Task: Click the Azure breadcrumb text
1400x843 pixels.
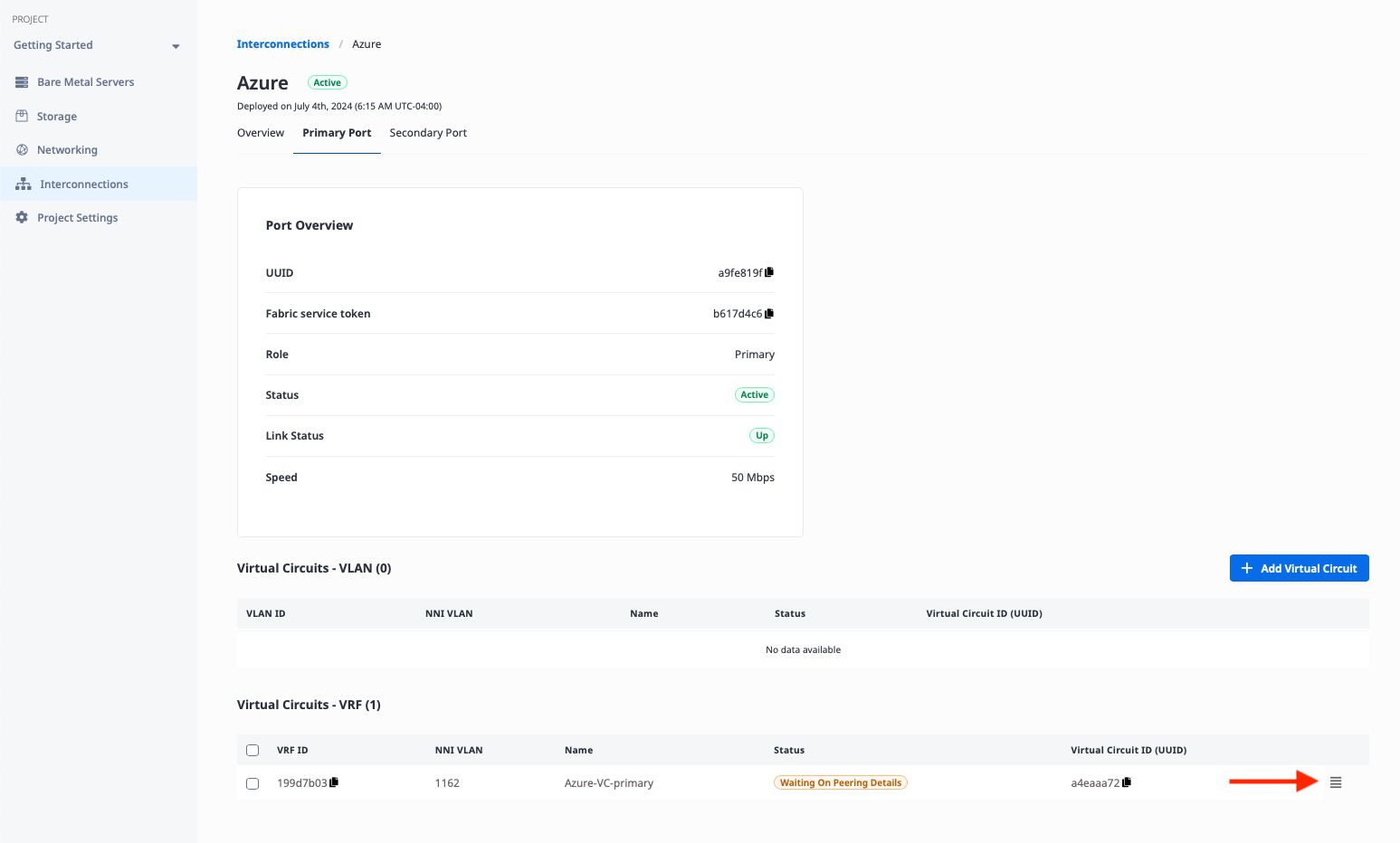Action: pos(367,44)
